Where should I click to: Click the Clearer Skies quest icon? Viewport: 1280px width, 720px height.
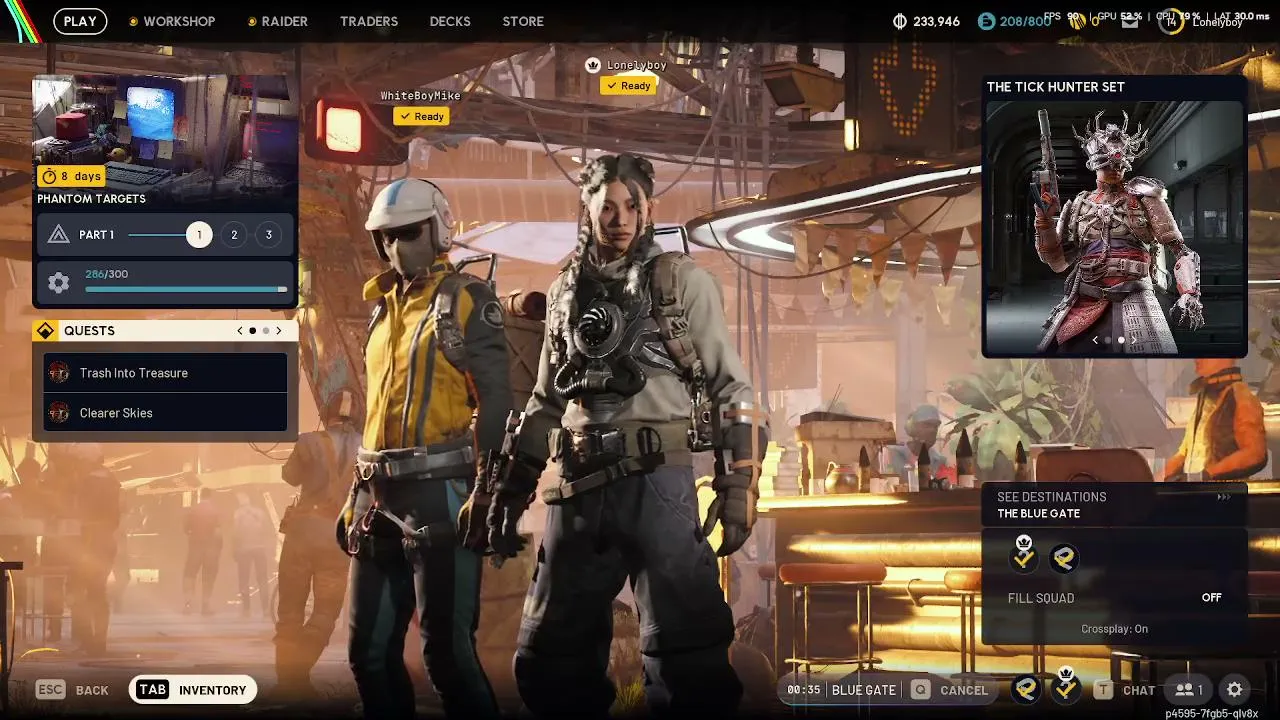coord(59,413)
